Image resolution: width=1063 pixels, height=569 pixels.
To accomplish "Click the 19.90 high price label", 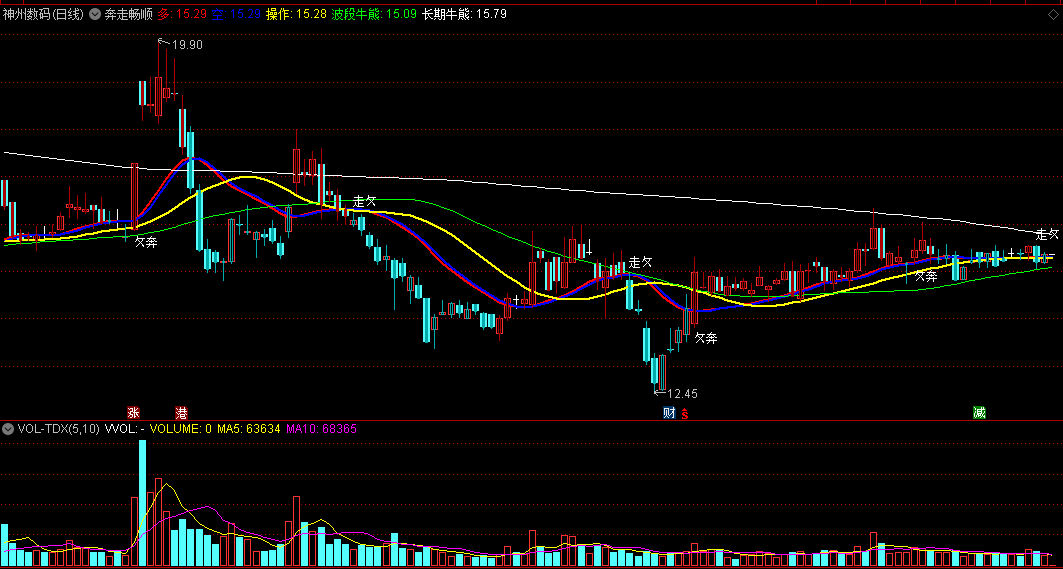I will point(187,45).
